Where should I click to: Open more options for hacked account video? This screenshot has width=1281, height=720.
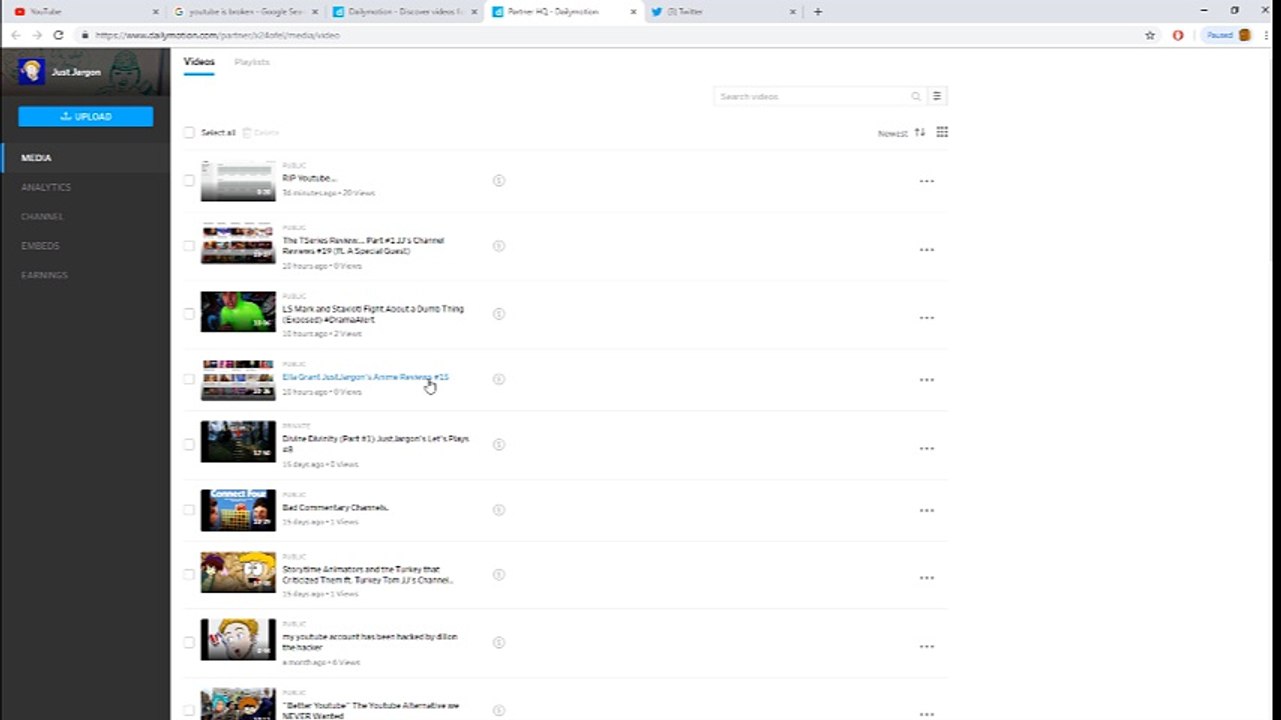[x=927, y=646]
